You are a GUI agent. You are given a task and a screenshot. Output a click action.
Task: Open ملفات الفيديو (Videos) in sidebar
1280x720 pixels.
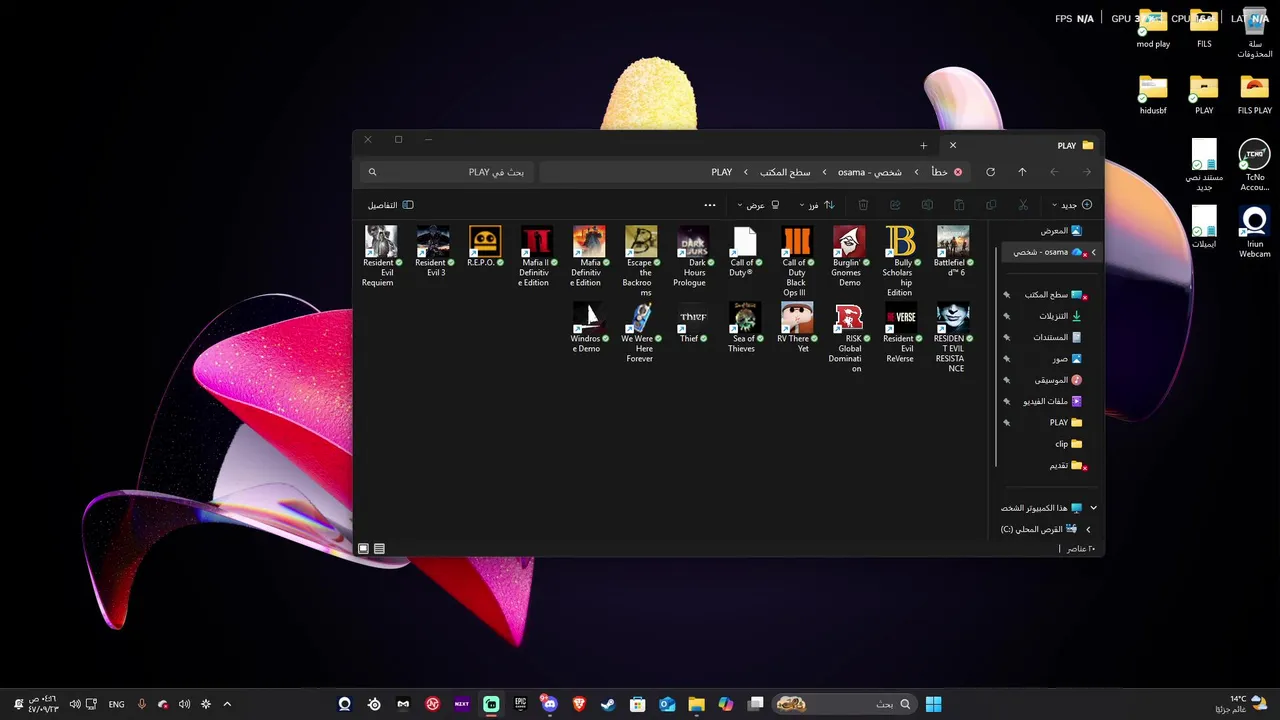click(x=1052, y=401)
